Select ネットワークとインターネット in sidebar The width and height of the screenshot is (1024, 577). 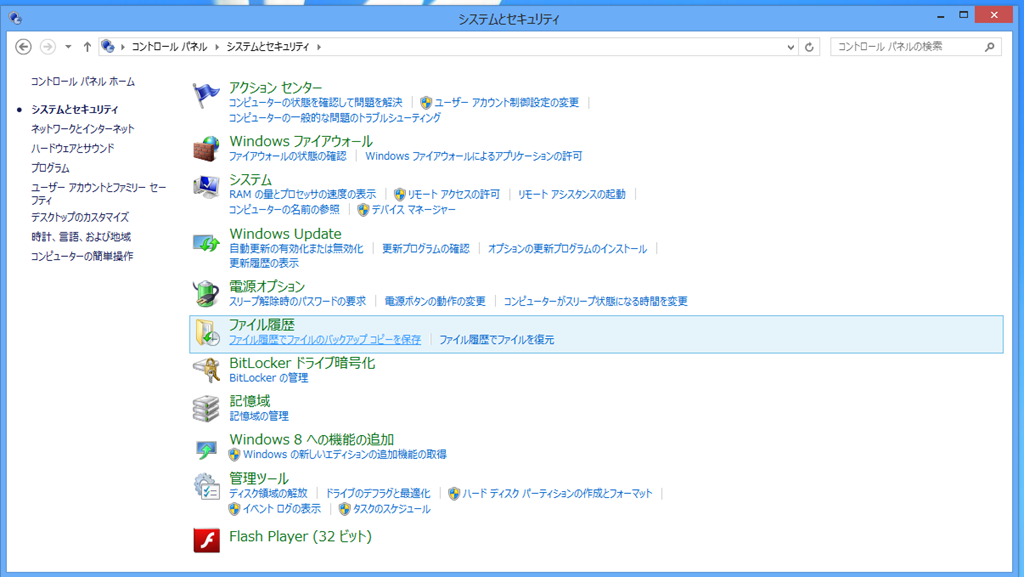pyautogui.click(x=83, y=129)
